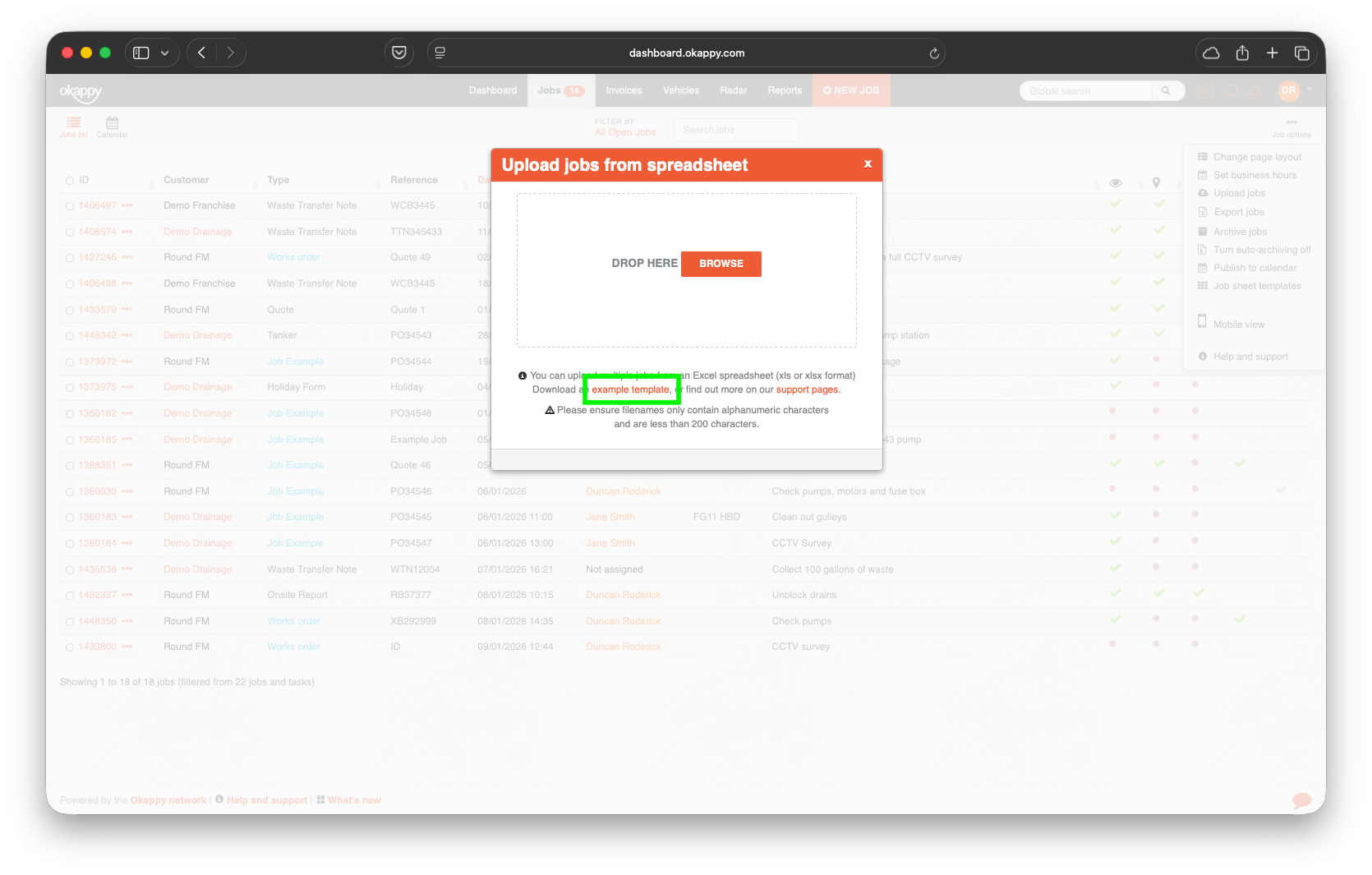
Task: Switch to the Calendar view icon
Action: pyautogui.click(x=112, y=126)
